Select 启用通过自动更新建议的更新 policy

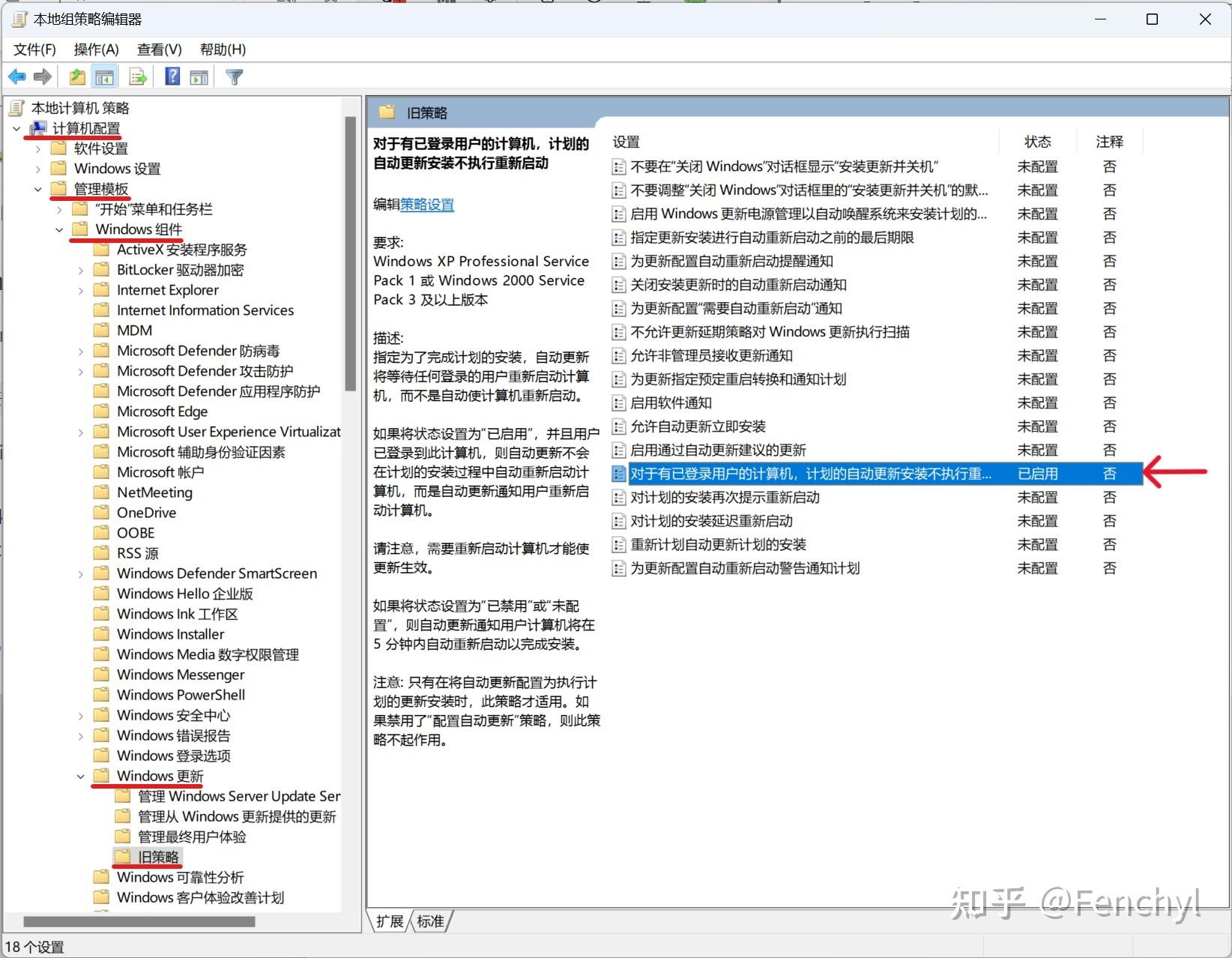[718, 450]
